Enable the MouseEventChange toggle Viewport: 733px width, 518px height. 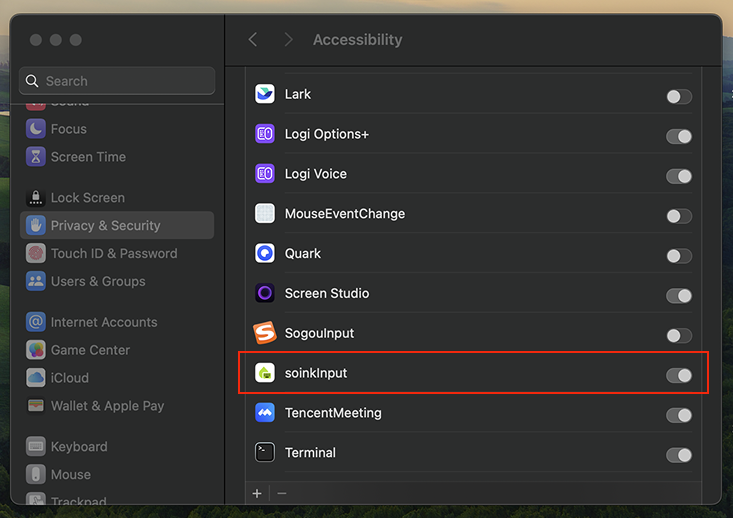679,216
